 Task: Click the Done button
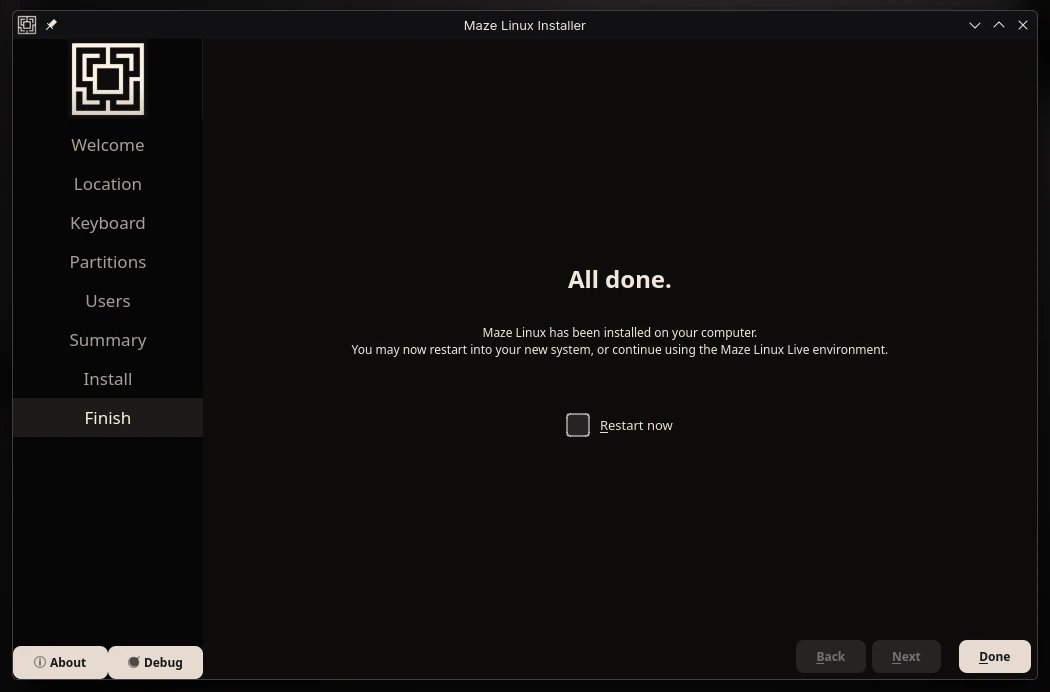click(994, 656)
